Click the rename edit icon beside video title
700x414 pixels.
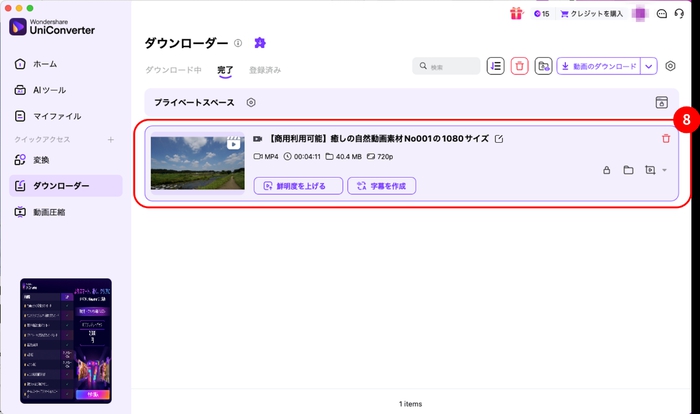499,139
